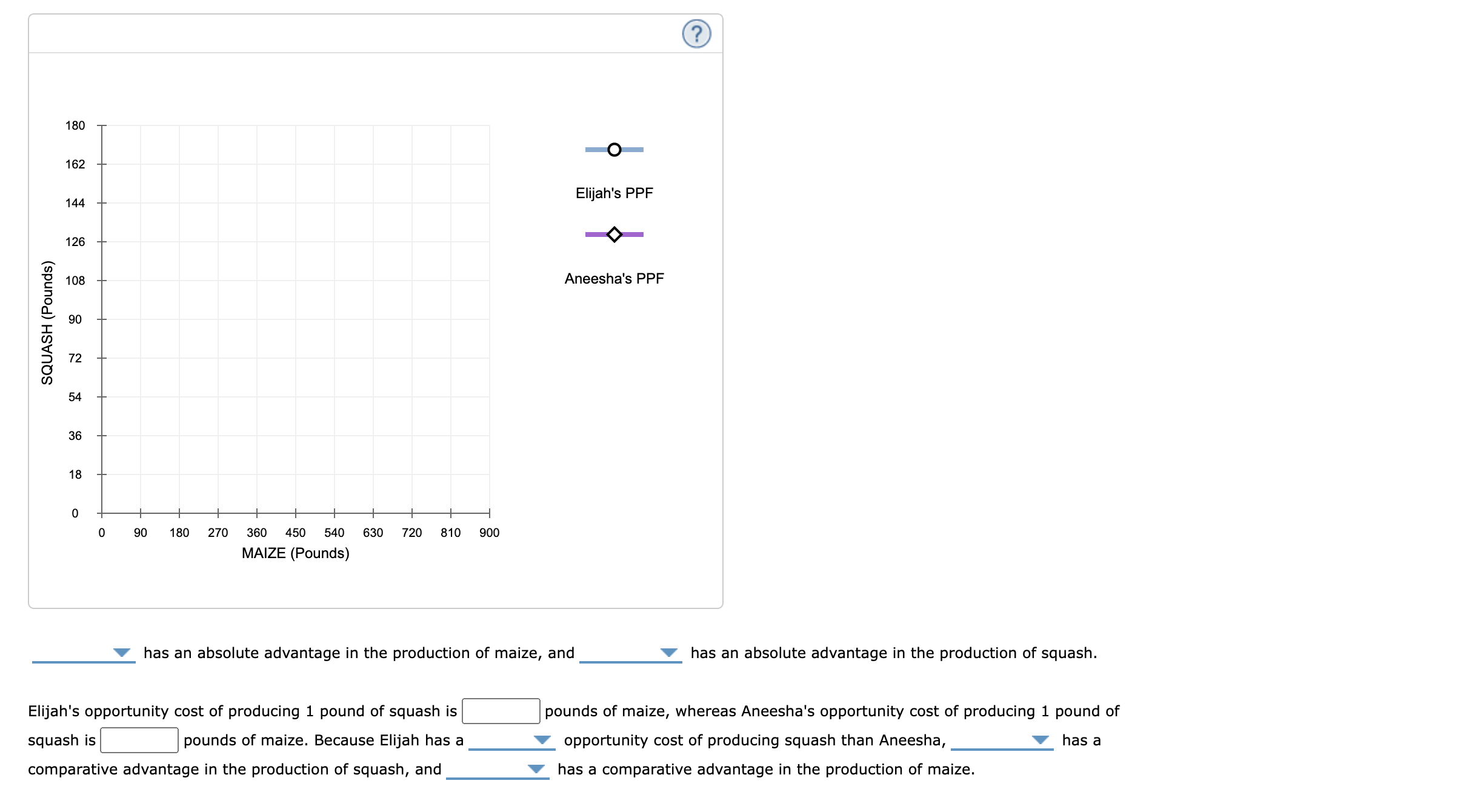The image size is (1475, 812).
Task: Open the opportunity cost comparison dropdown
Action: coord(512,740)
